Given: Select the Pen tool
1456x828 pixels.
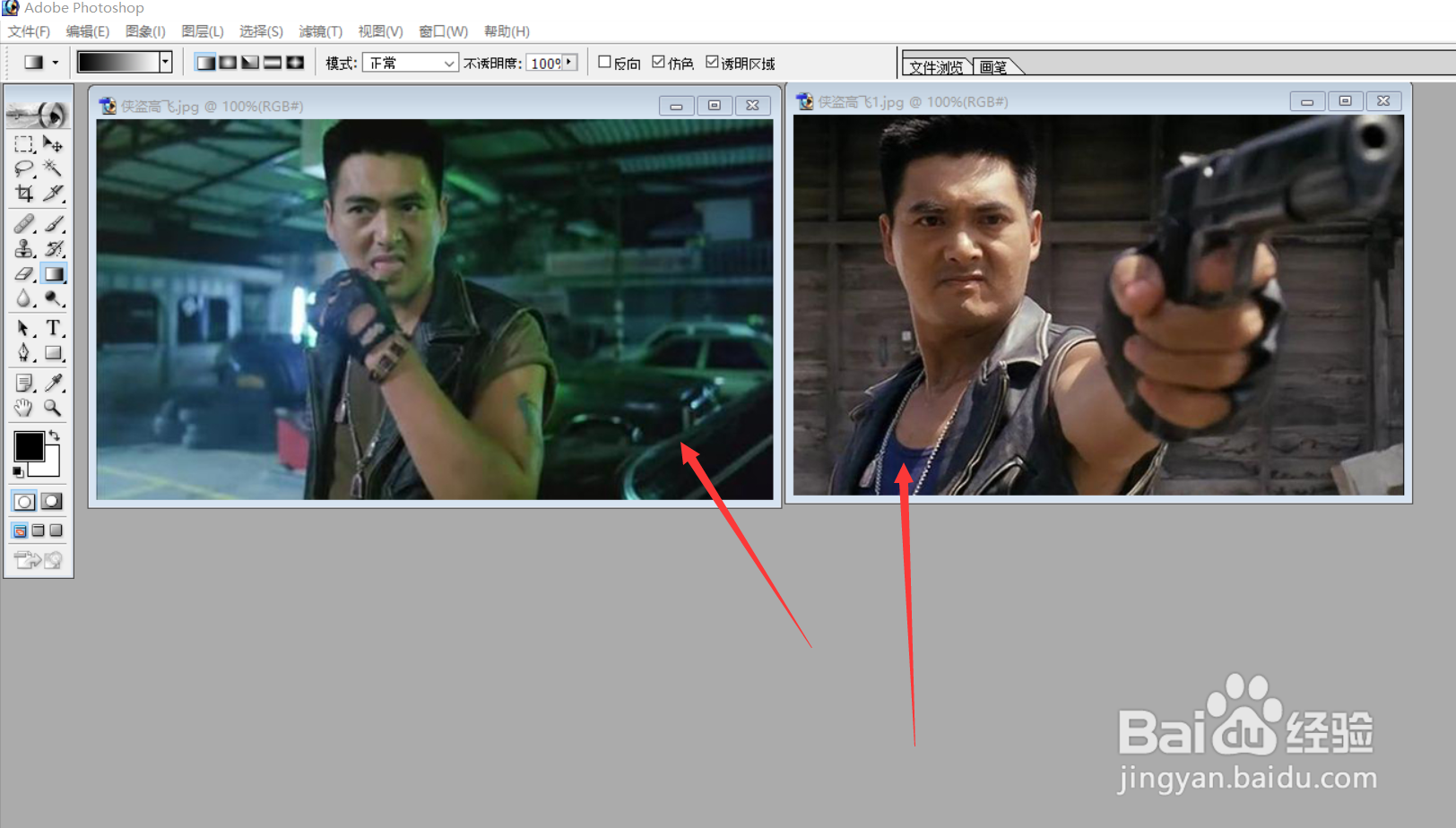Looking at the screenshot, I should click(24, 353).
